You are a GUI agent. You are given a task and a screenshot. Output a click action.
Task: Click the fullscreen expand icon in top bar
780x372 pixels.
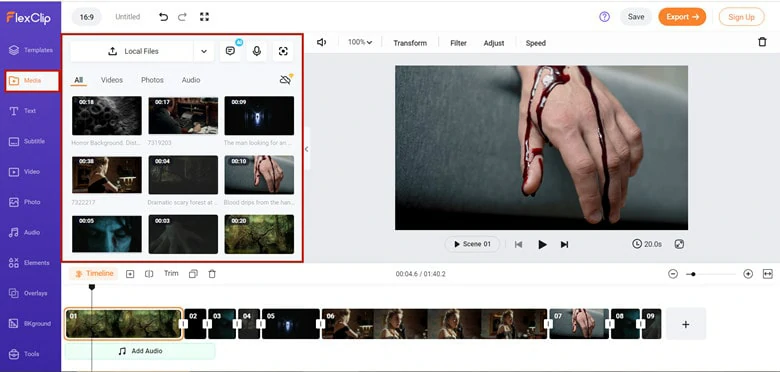click(204, 16)
